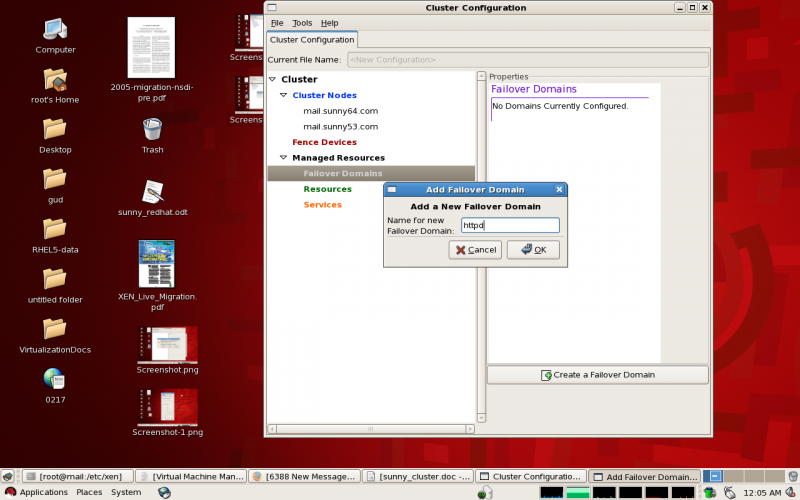Select Services in the tree
Image resolution: width=800 pixels, height=500 pixels.
pos(322,205)
